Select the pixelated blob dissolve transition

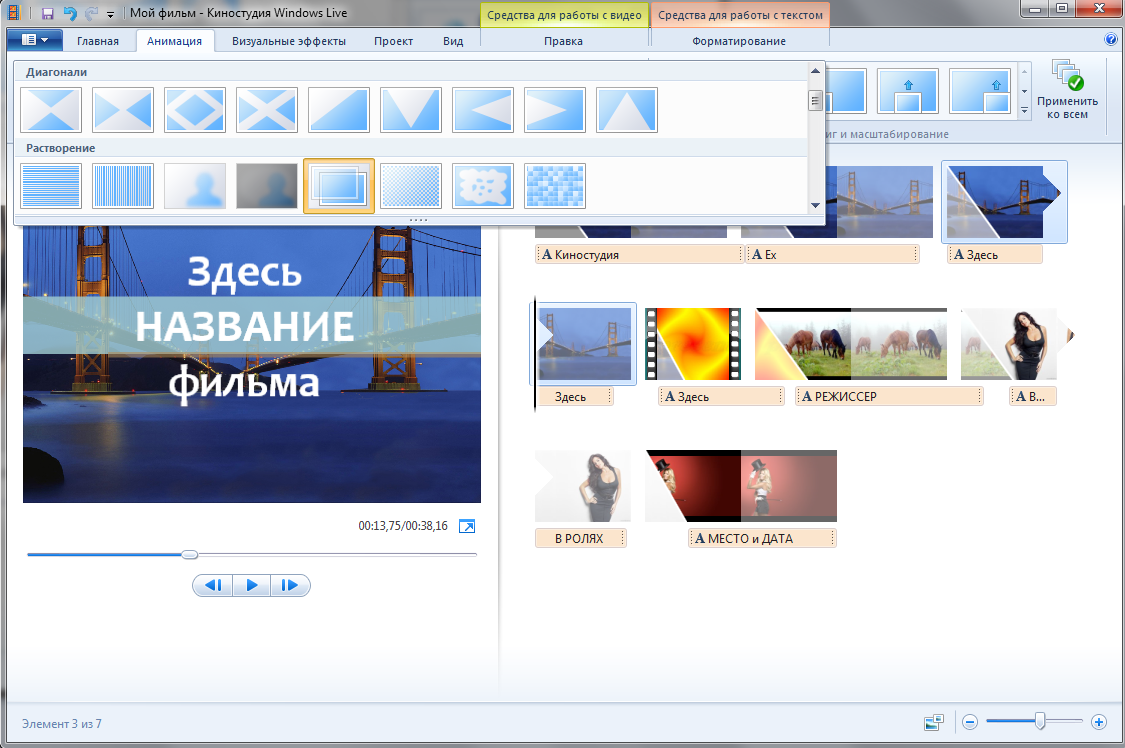click(483, 185)
